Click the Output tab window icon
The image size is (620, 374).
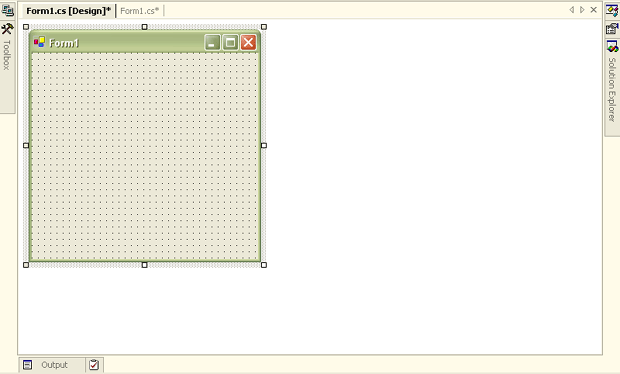[27, 365]
